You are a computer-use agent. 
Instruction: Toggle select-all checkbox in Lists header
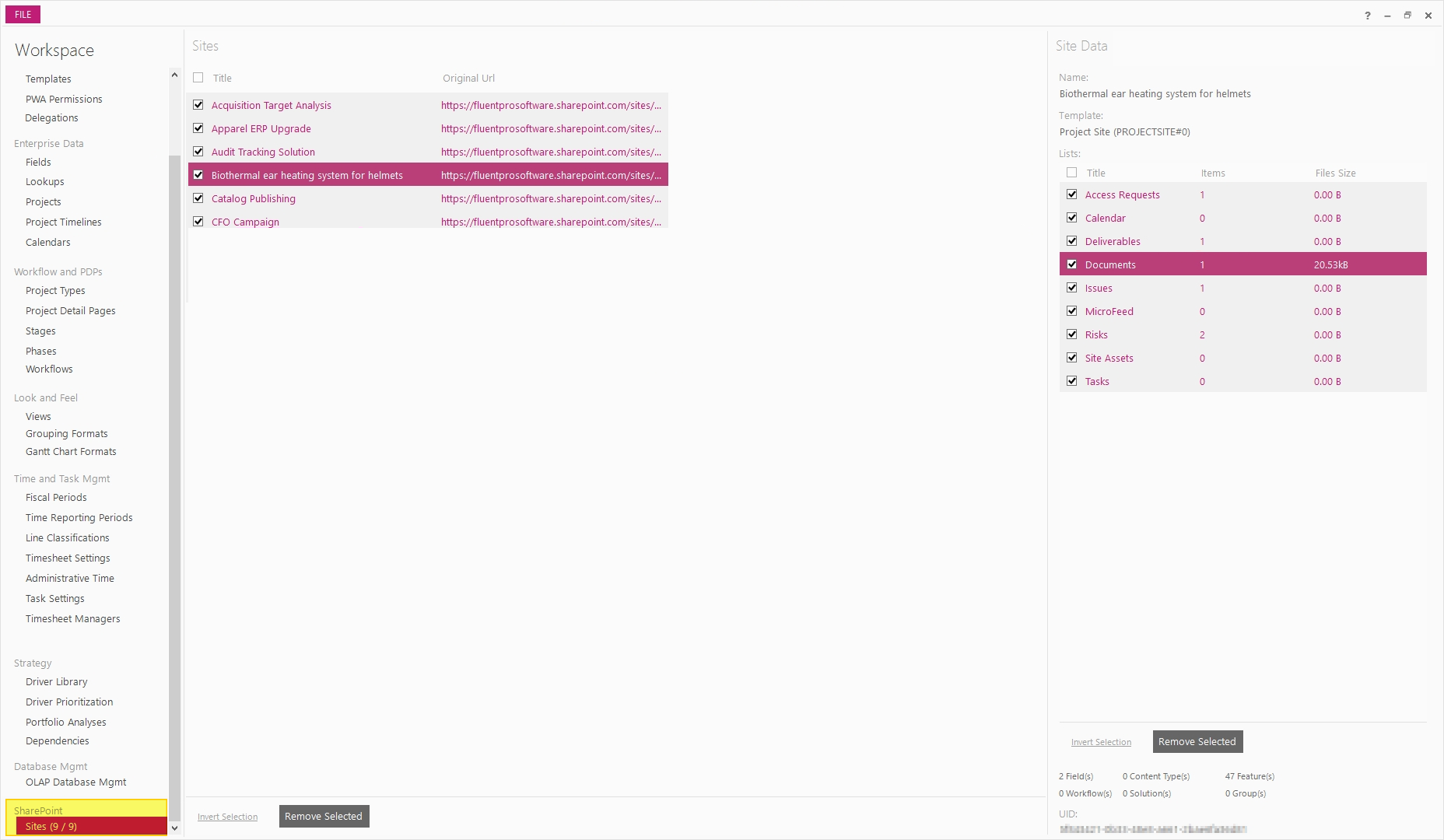coord(1072,173)
